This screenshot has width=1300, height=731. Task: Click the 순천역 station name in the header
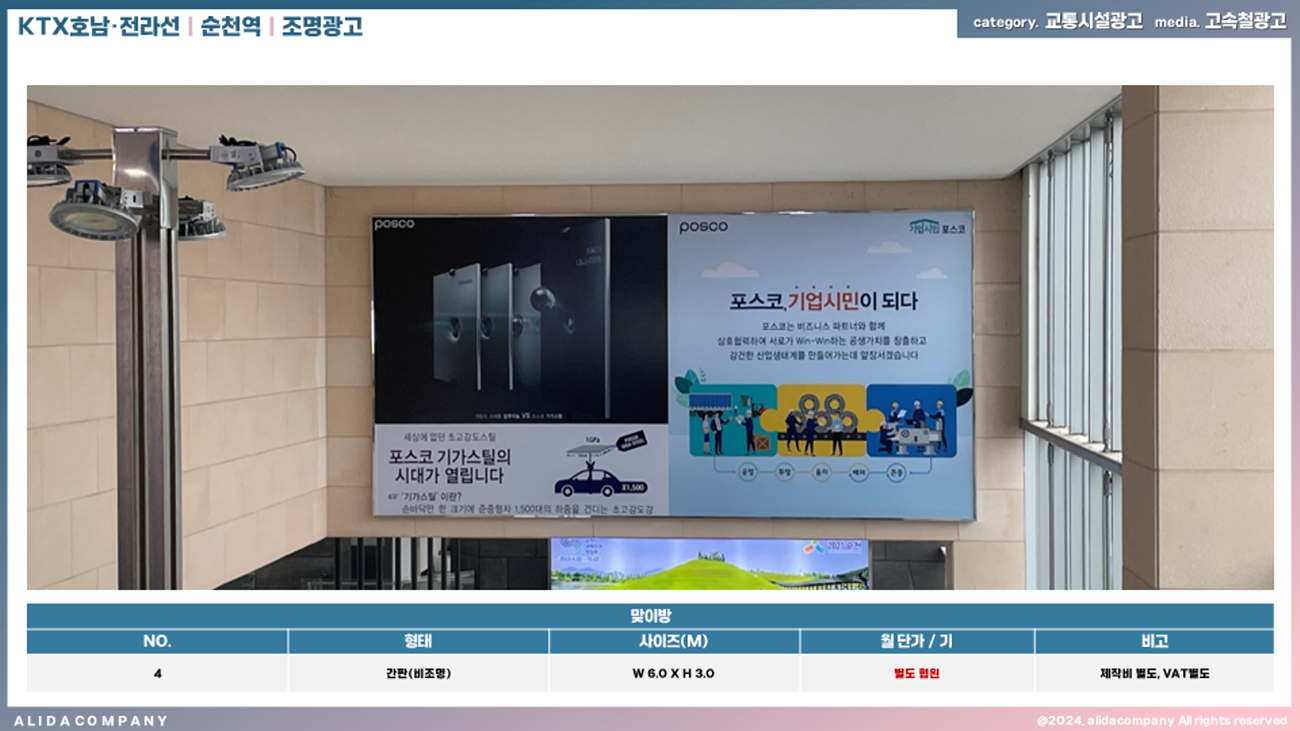[x=229, y=26]
